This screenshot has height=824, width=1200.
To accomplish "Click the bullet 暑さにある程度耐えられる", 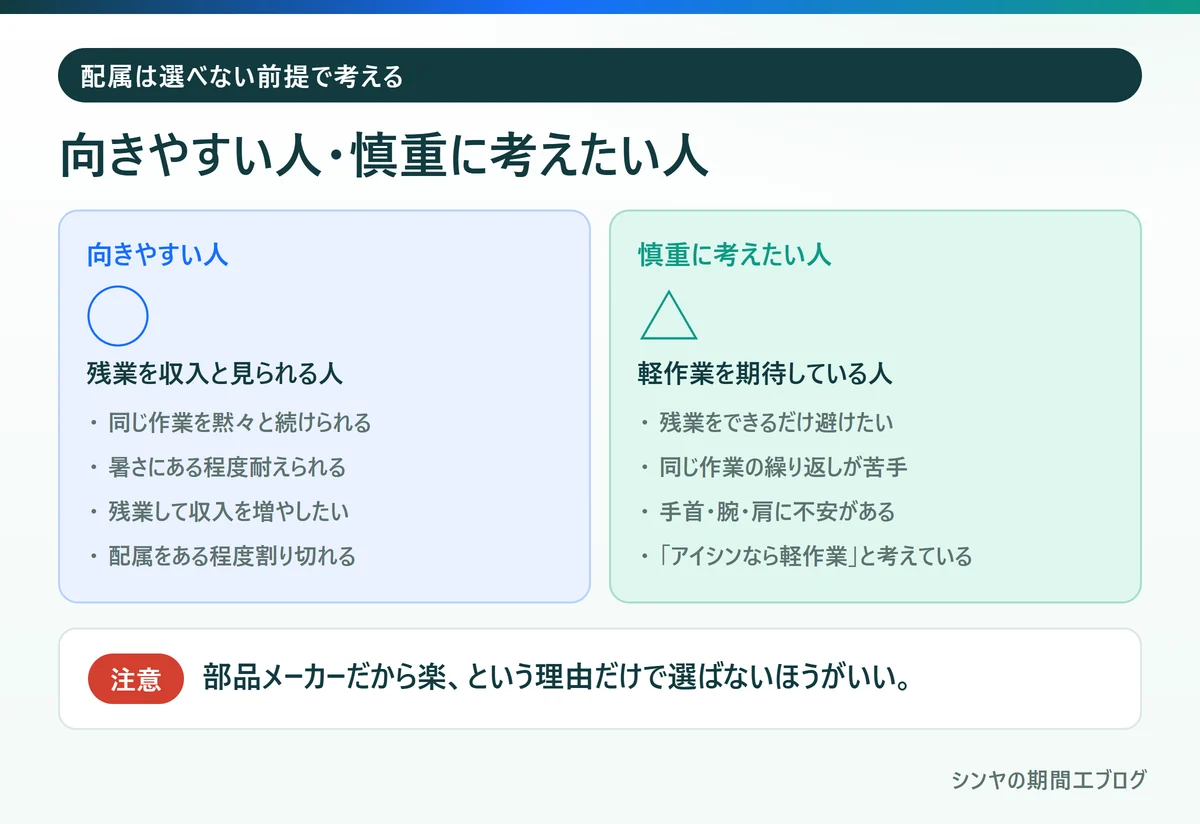I will coord(227,467).
